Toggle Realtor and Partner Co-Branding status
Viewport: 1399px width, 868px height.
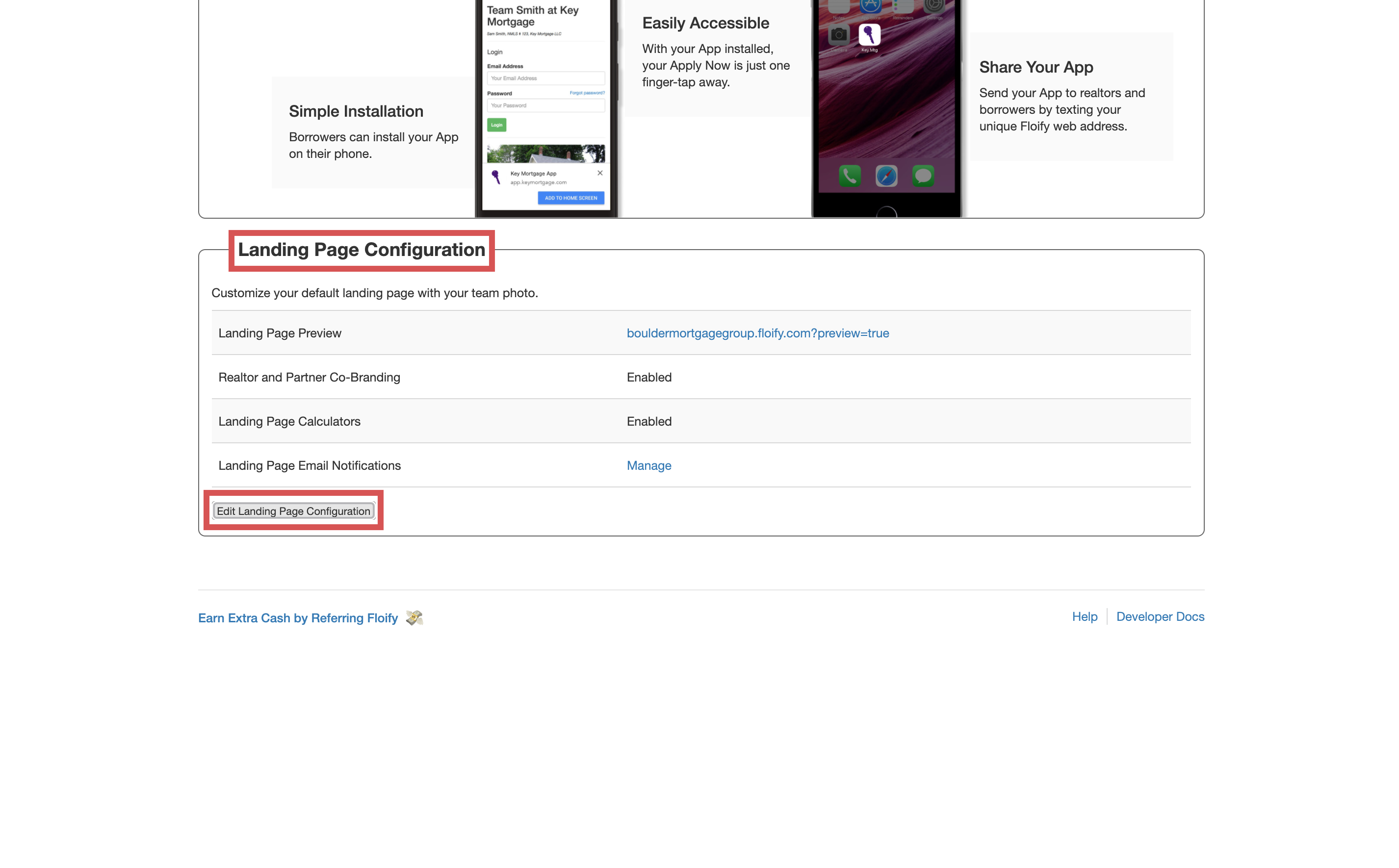pos(648,377)
